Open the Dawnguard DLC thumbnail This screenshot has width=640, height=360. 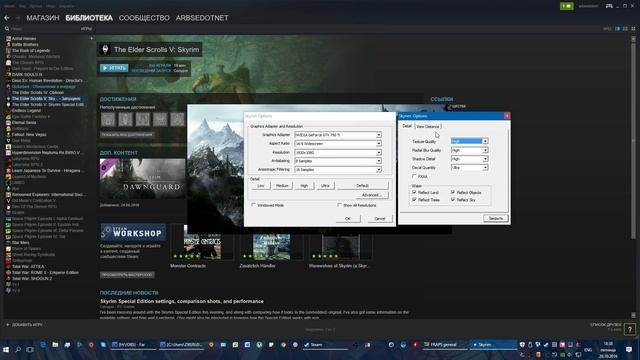tap(142, 179)
